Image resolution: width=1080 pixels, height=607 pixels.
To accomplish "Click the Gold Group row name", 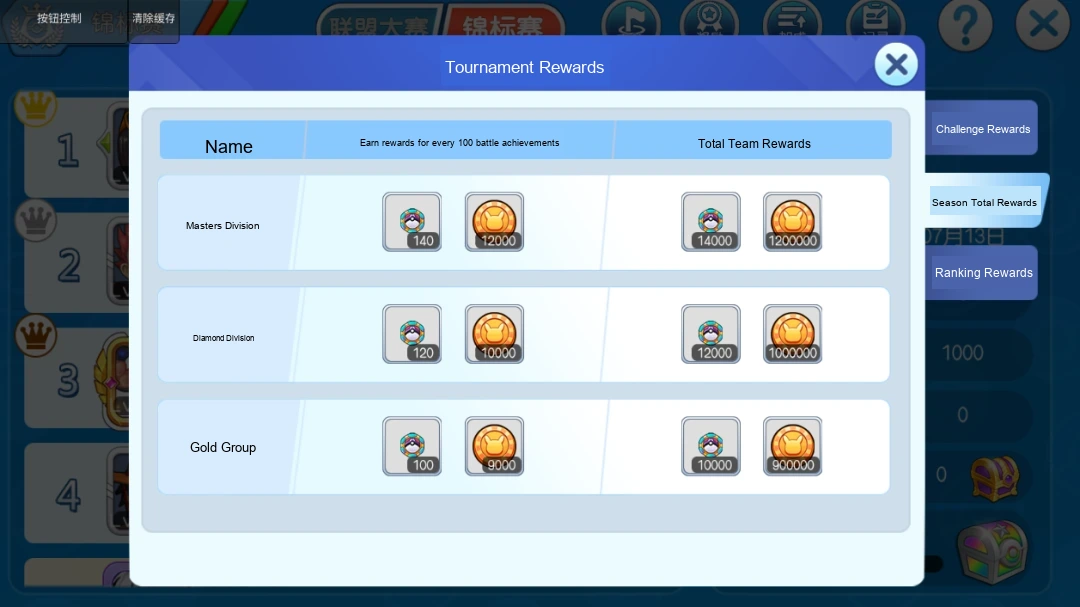I will coord(223,447).
